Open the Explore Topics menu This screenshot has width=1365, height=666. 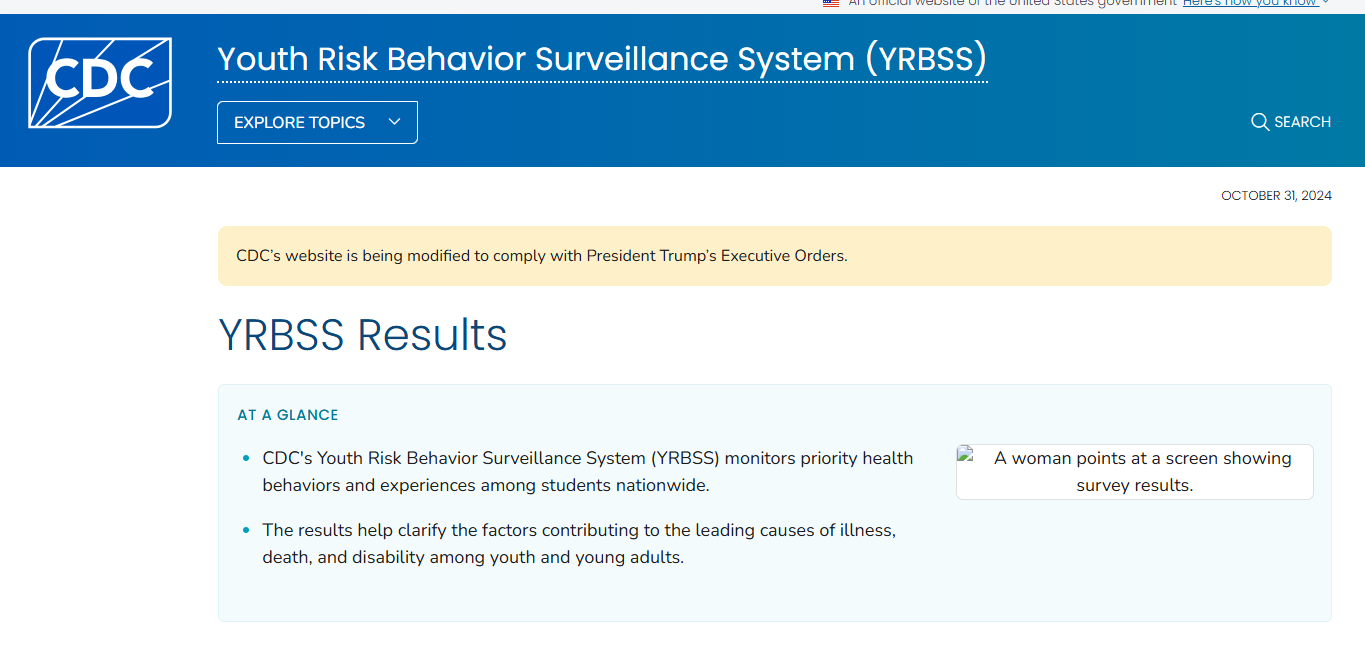(299, 122)
